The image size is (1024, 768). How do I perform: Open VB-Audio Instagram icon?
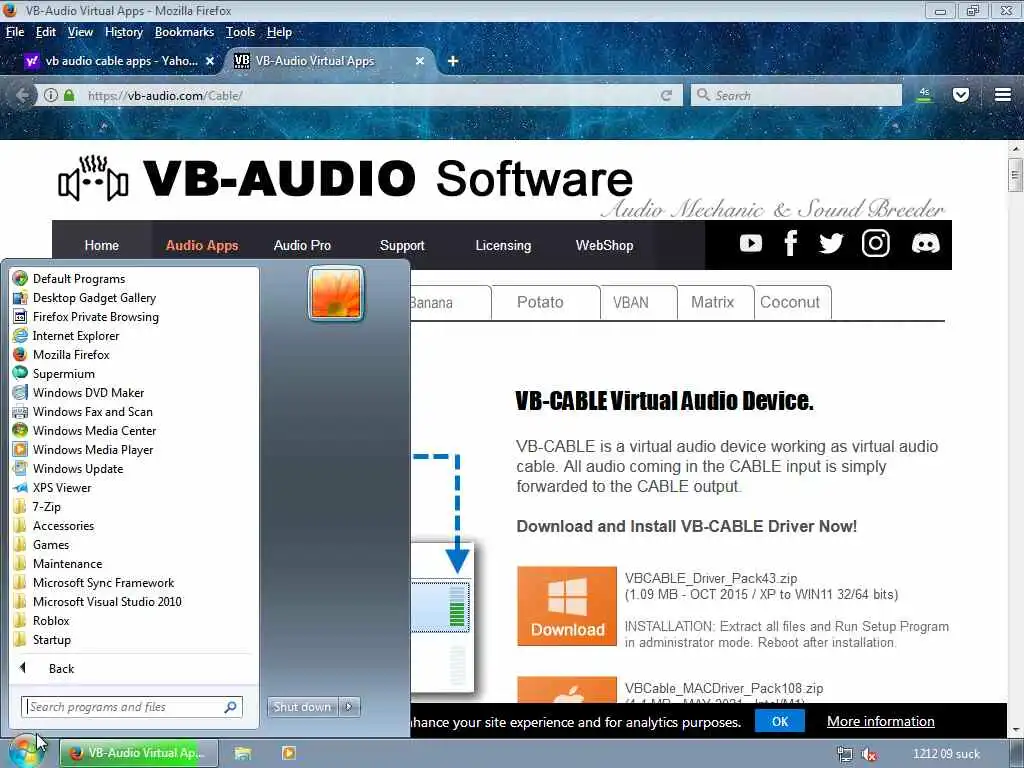[x=876, y=244]
